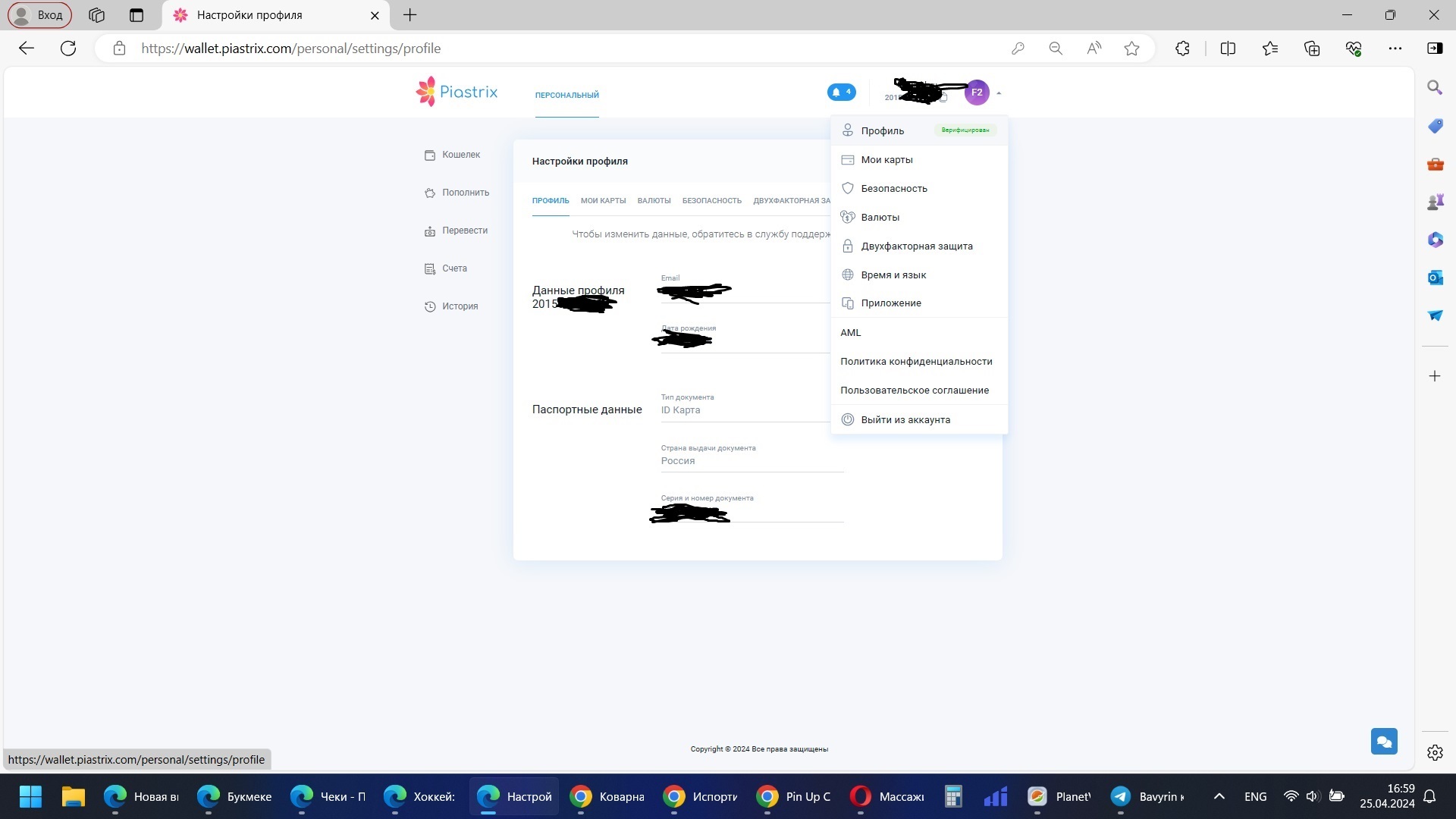The height and width of the screenshot is (819, 1456).
Task: Choose Время и язык in the menu
Action: pyautogui.click(x=919, y=275)
